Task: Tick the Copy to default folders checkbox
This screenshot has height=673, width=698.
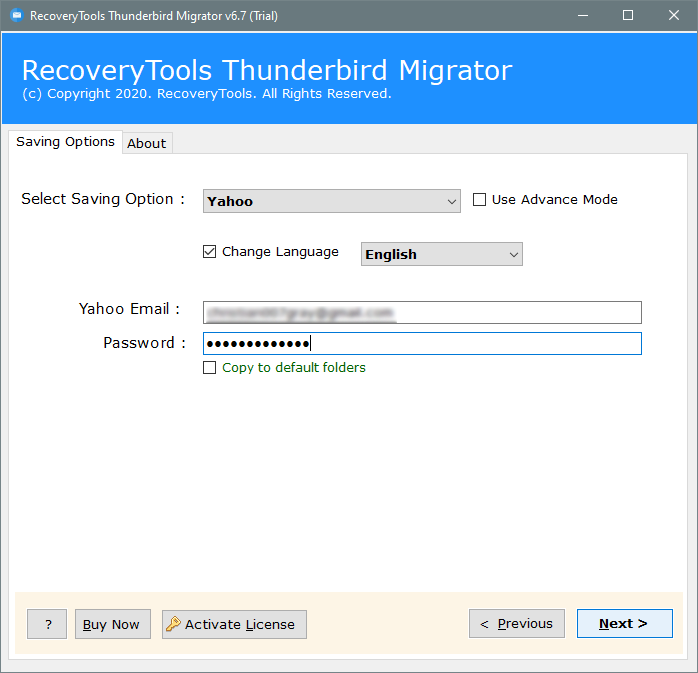Action: [209, 368]
